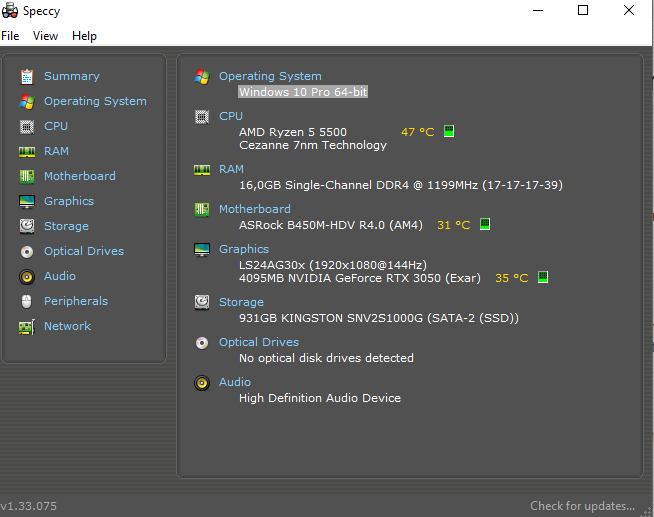Open the Help menu
Screen dimensions: 654x517
click(84, 36)
